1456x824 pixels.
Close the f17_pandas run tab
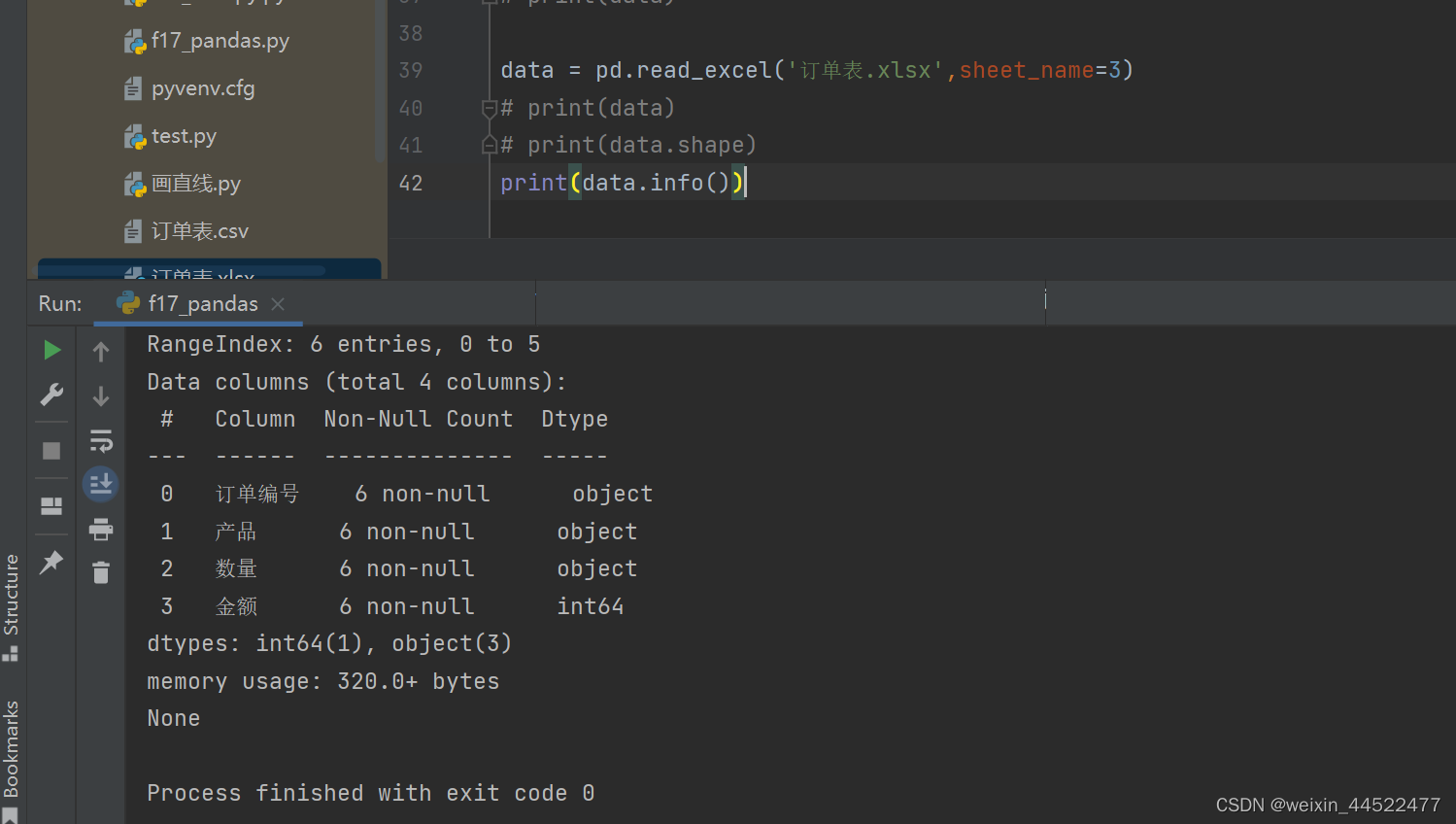279,304
